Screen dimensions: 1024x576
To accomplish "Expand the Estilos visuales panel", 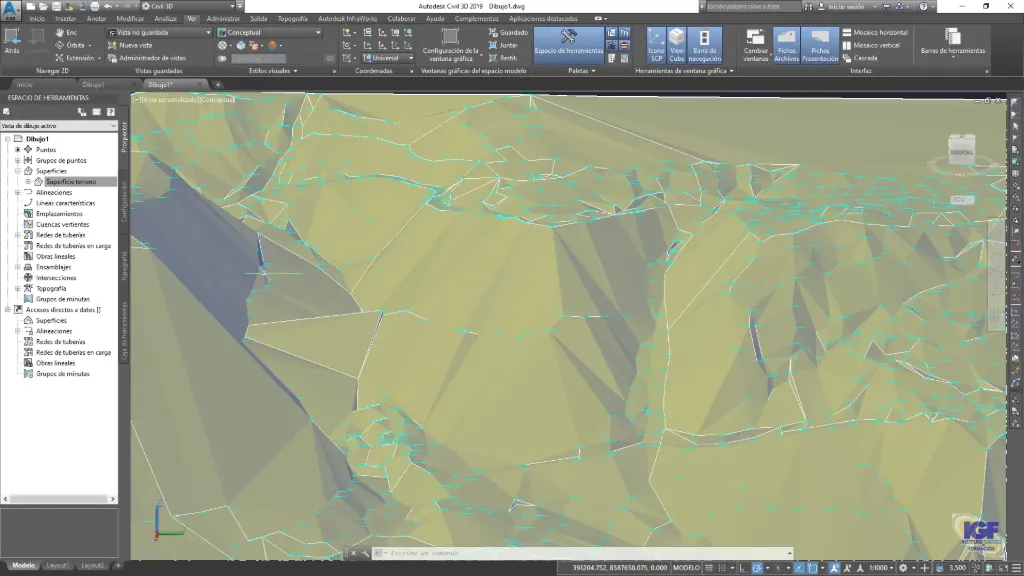I will [x=273, y=71].
